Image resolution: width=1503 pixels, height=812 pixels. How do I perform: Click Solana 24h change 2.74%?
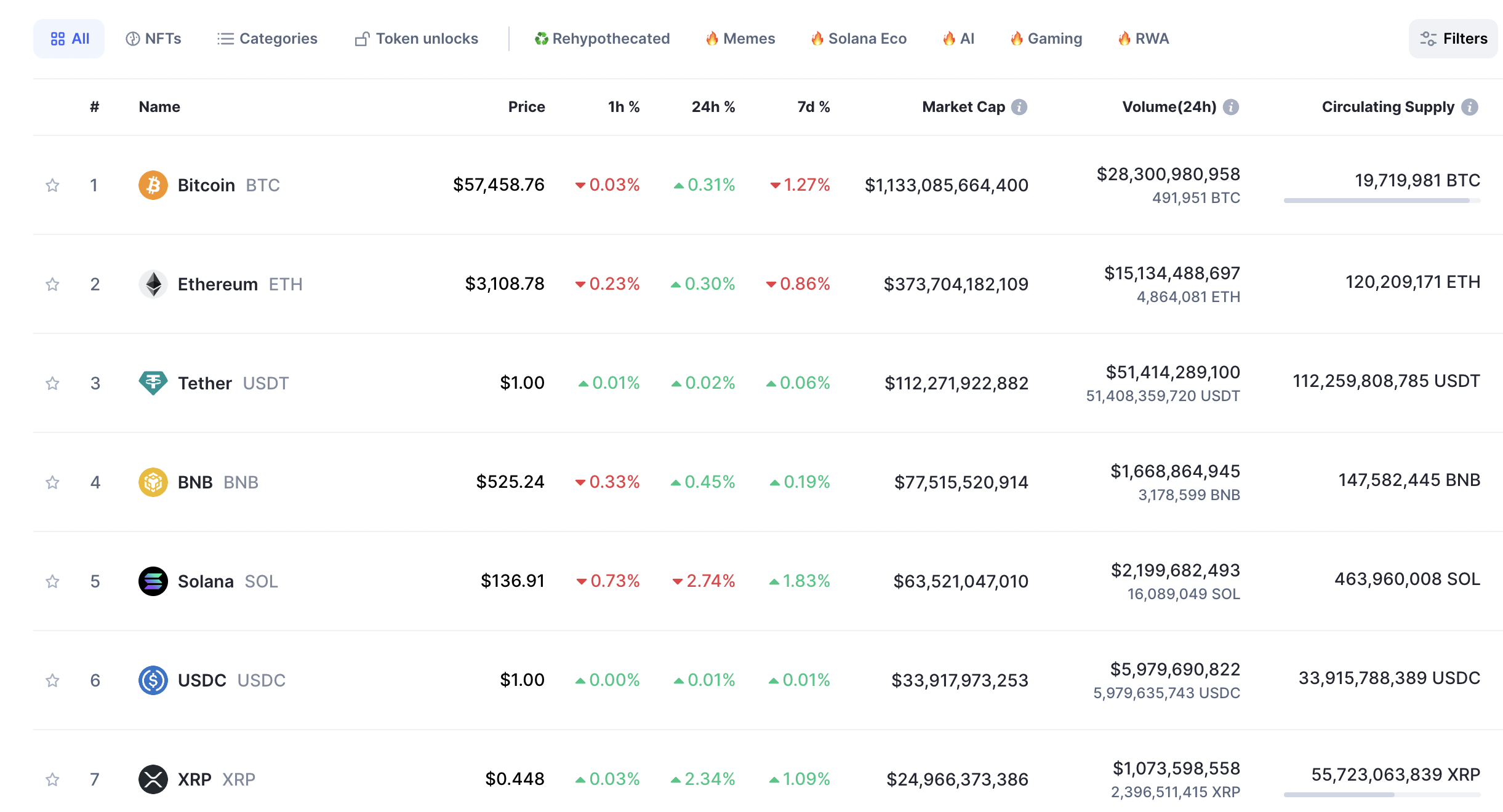point(704,581)
